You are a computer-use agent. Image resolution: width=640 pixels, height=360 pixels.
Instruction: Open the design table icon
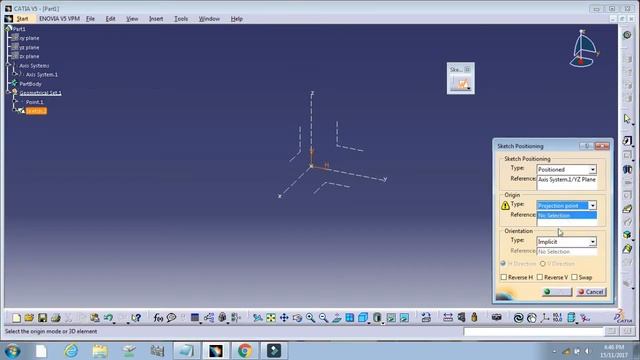pos(195,318)
